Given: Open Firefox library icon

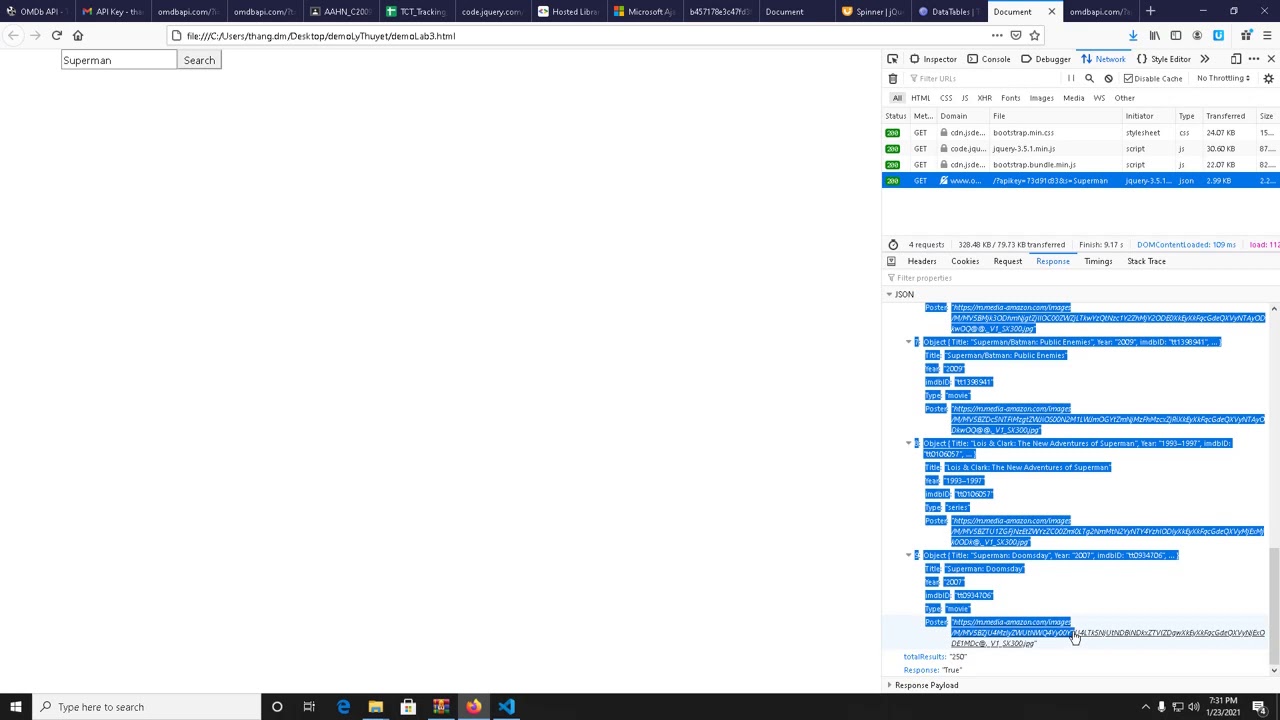Looking at the screenshot, I should pos(1154,36).
